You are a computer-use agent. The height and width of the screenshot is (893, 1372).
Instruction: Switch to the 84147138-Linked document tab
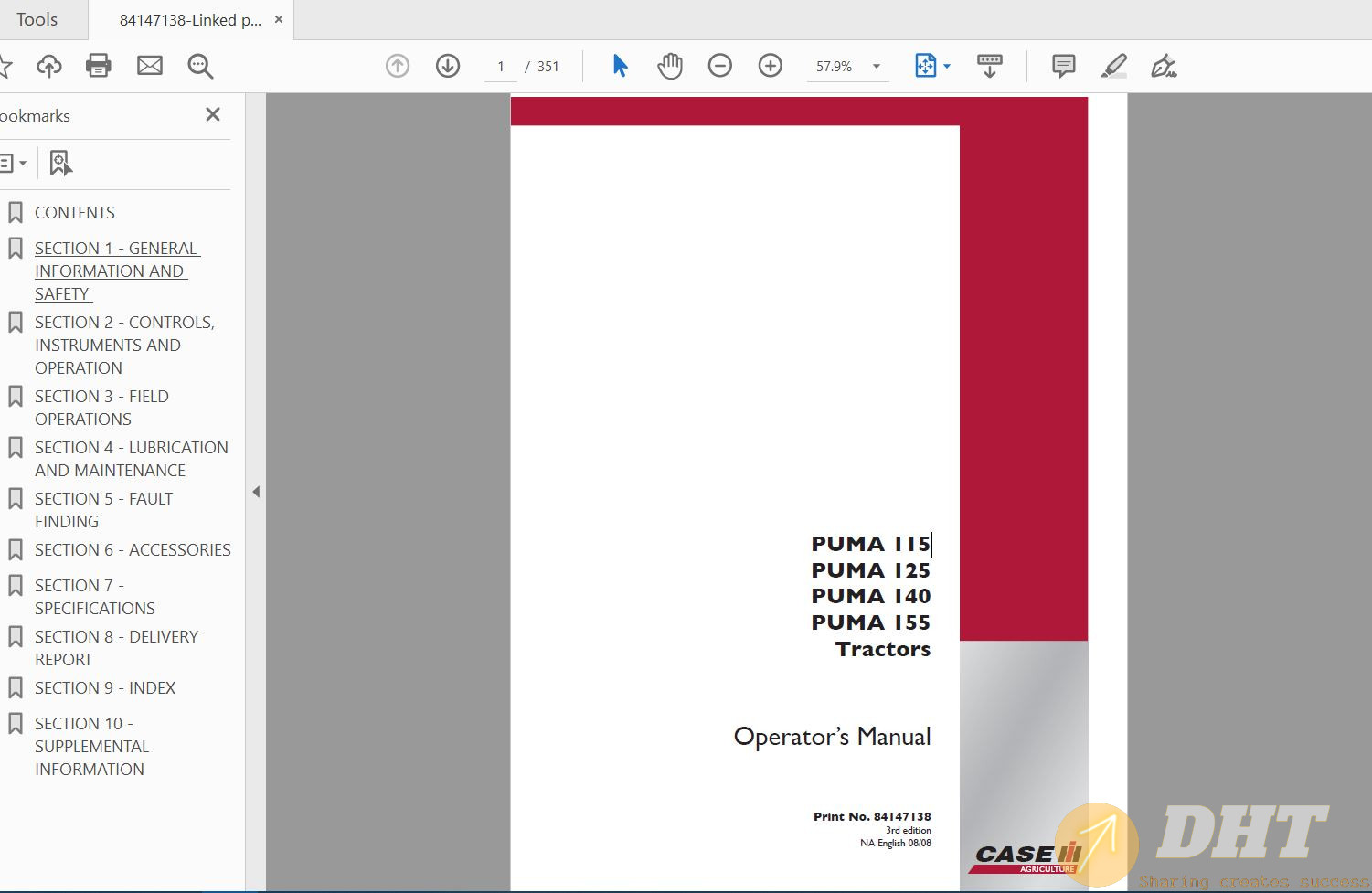pyautogui.click(x=189, y=20)
